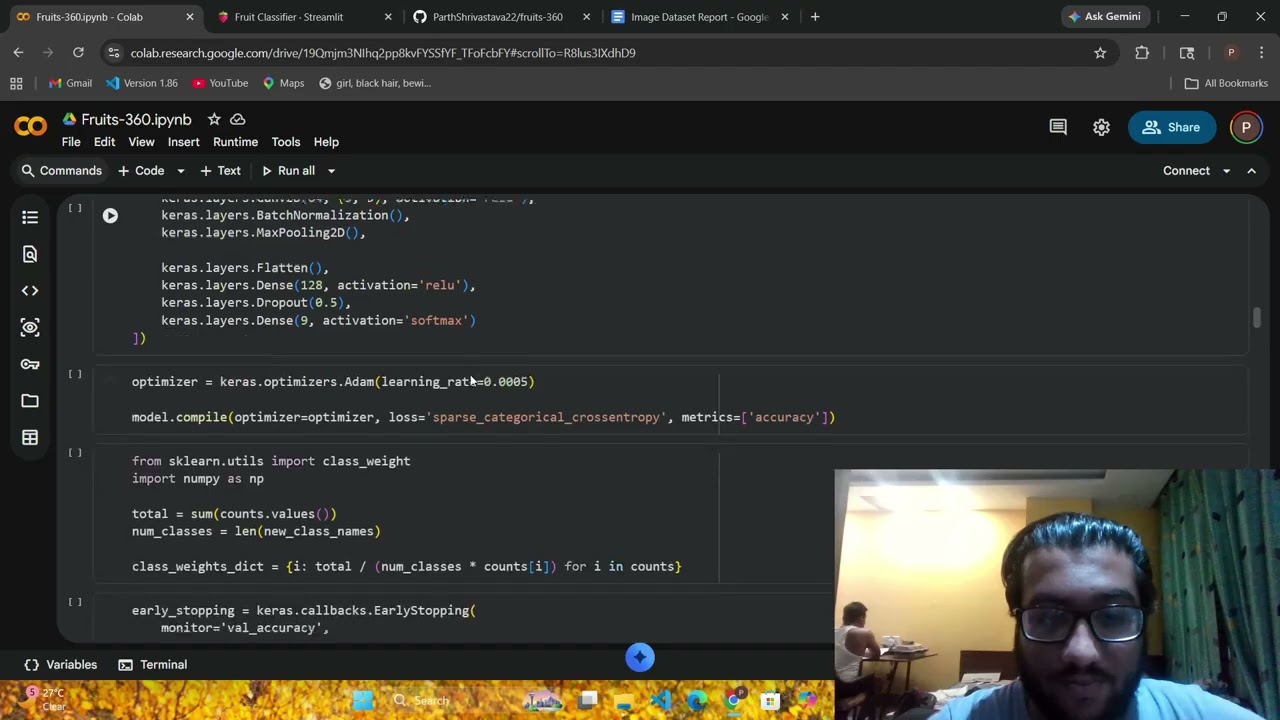Expand the Run all dropdown arrow

(331, 171)
